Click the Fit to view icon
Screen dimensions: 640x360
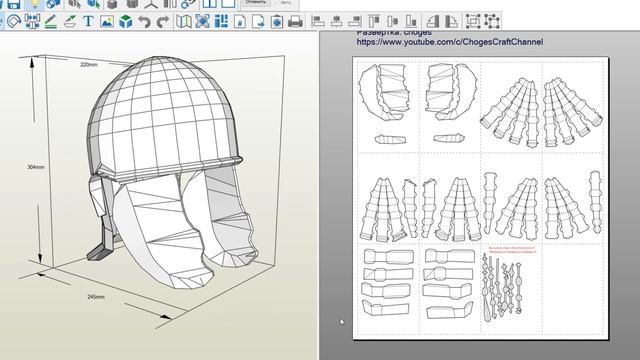pyautogui.click(x=202, y=21)
